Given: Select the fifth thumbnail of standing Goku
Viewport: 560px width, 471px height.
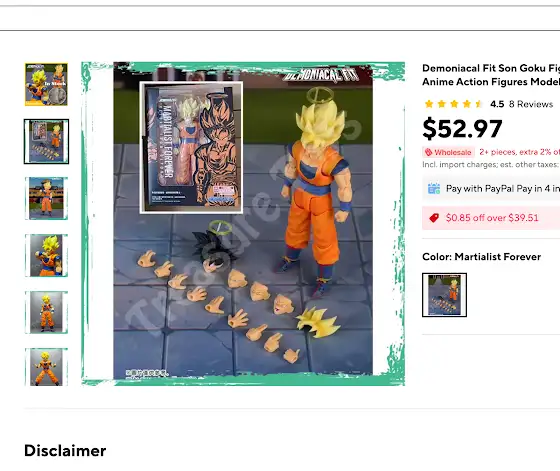Looking at the screenshot, I should (46, 312).
